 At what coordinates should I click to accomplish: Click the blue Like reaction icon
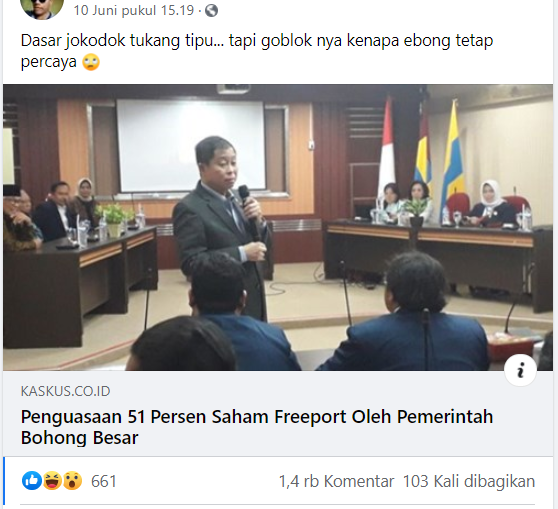(32, 481)
